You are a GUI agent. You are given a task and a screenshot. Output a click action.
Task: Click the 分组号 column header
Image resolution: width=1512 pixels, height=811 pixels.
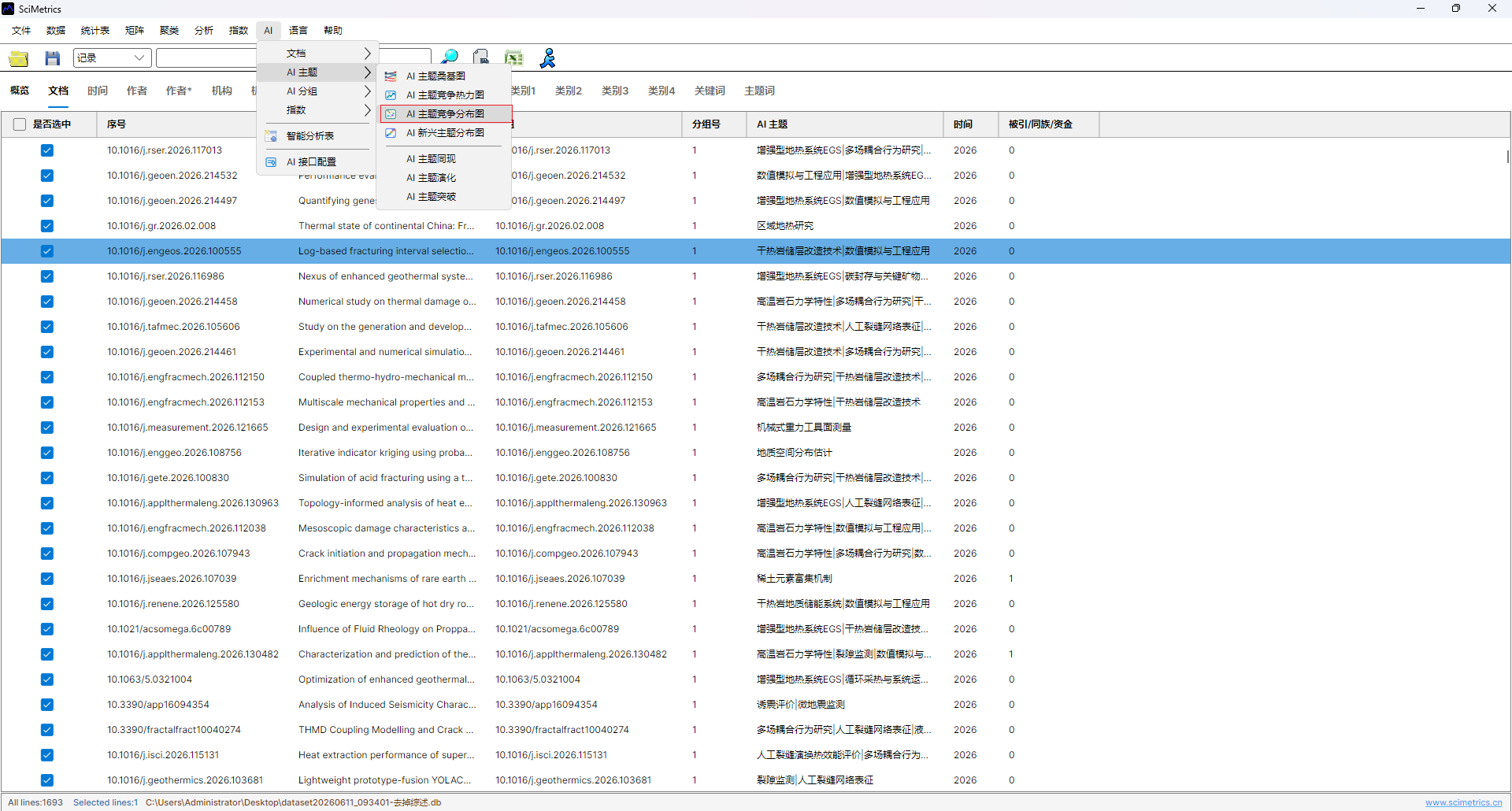(x=713, y=124)
